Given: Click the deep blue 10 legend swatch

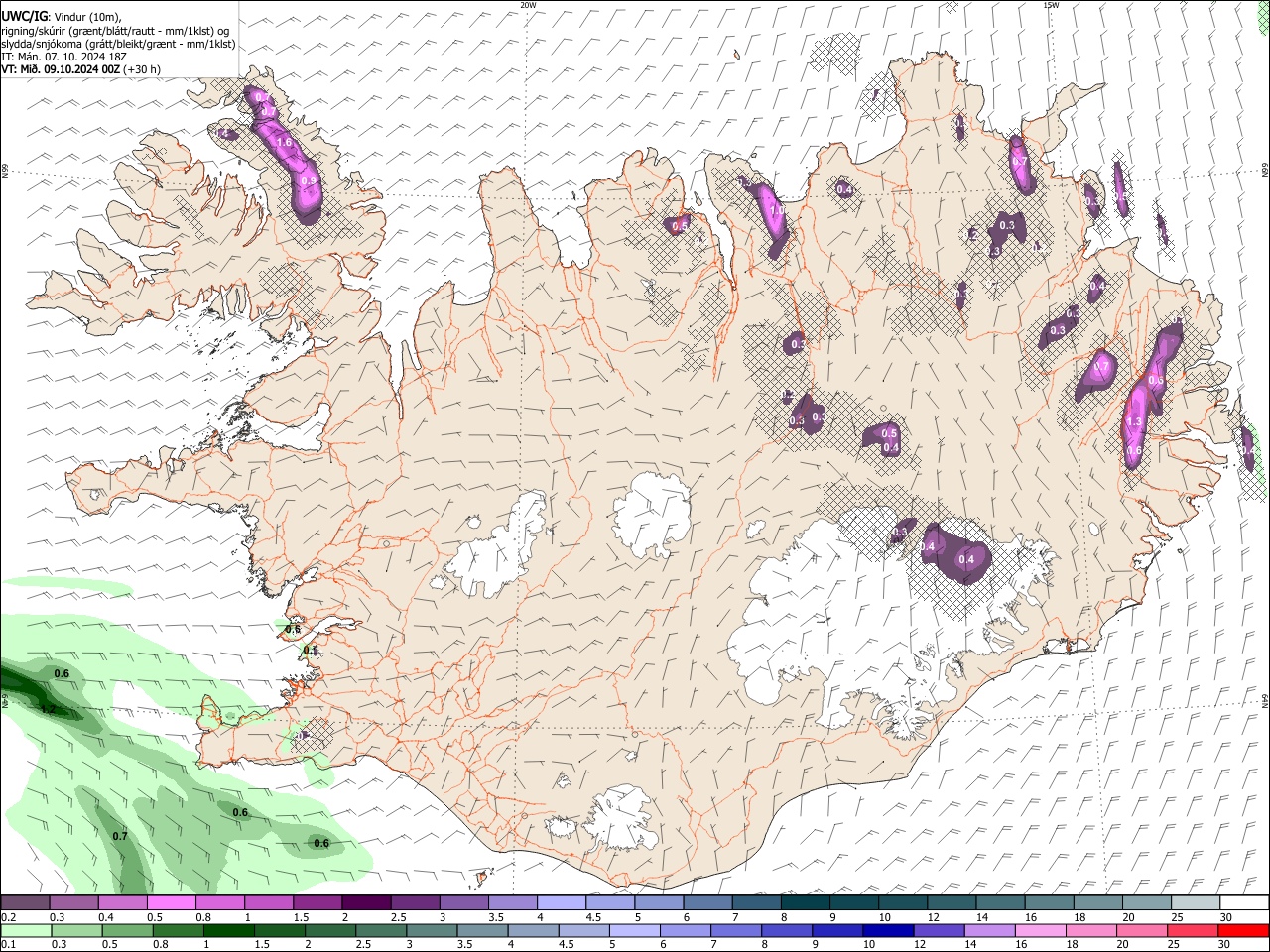Looking at the screenshot, I should click(x=888, y=930).
